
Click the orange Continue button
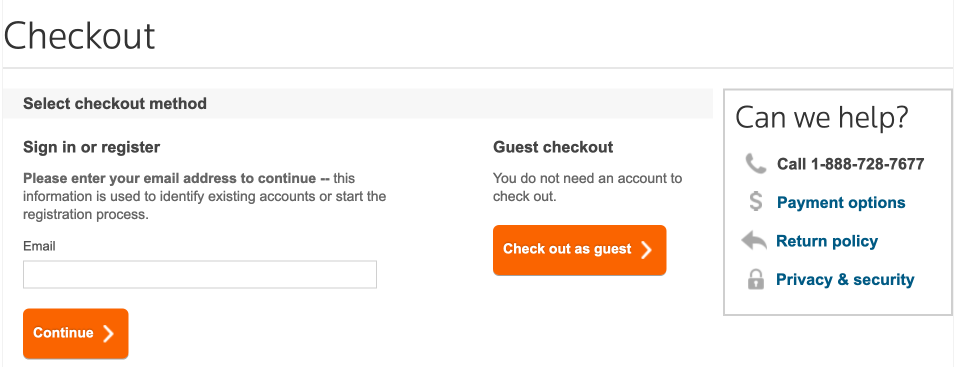[76, 333]
